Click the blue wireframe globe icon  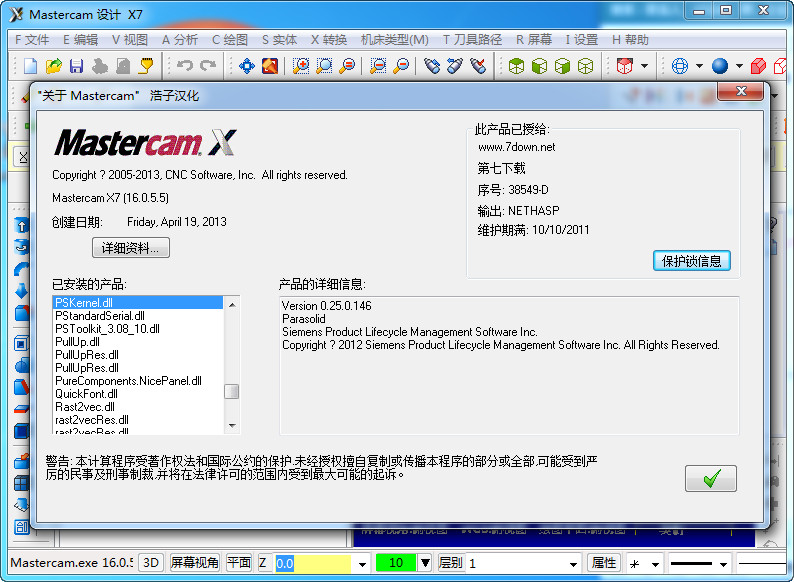(x=680, y=66)
